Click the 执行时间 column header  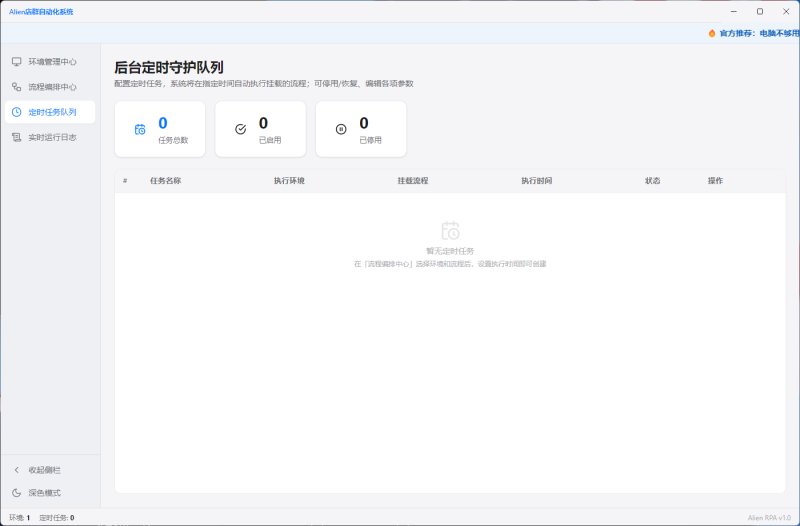pyautogui.click(x=537, y=181)
